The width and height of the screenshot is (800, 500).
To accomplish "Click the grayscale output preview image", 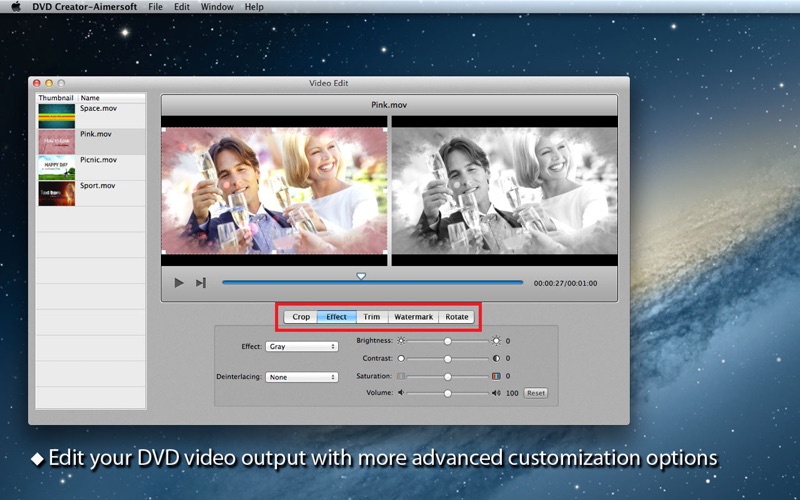I will (x=505, y=191).
